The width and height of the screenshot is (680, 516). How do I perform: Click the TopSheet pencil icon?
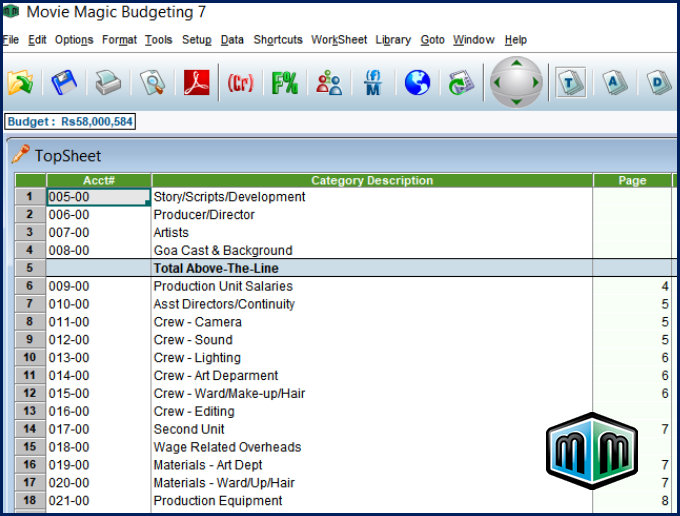coord(20,154)
